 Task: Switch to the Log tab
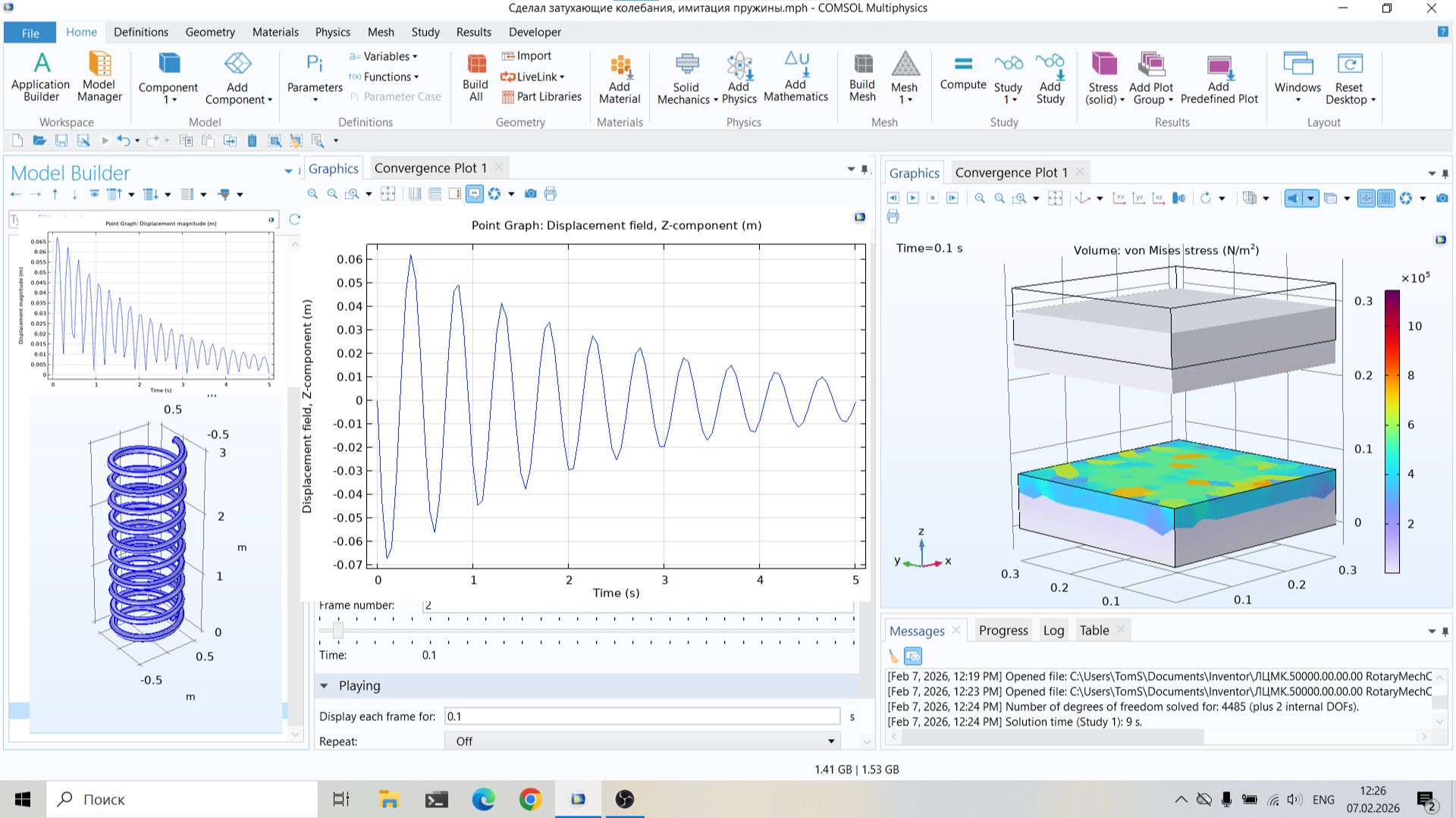(1053, 630)
